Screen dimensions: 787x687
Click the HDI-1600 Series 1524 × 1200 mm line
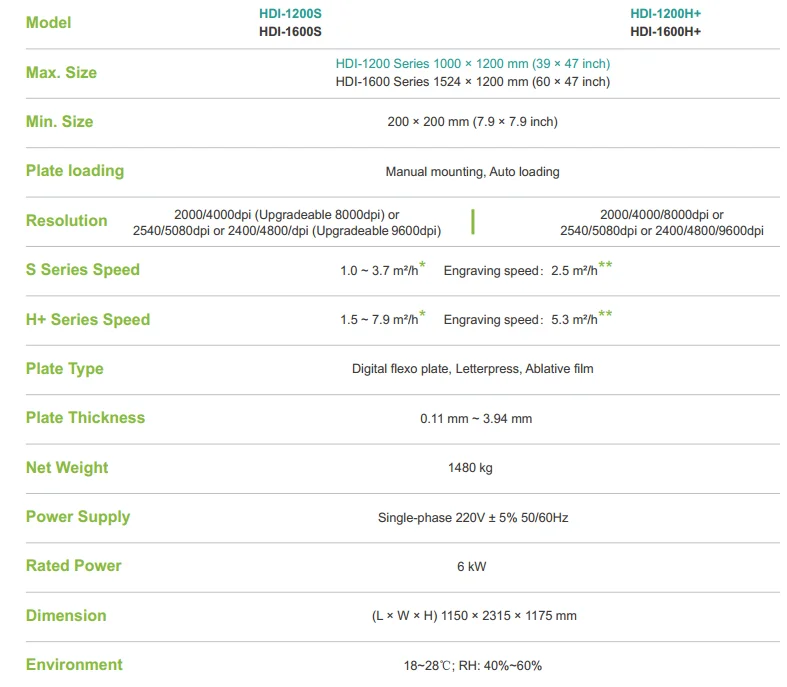(472, 82)
